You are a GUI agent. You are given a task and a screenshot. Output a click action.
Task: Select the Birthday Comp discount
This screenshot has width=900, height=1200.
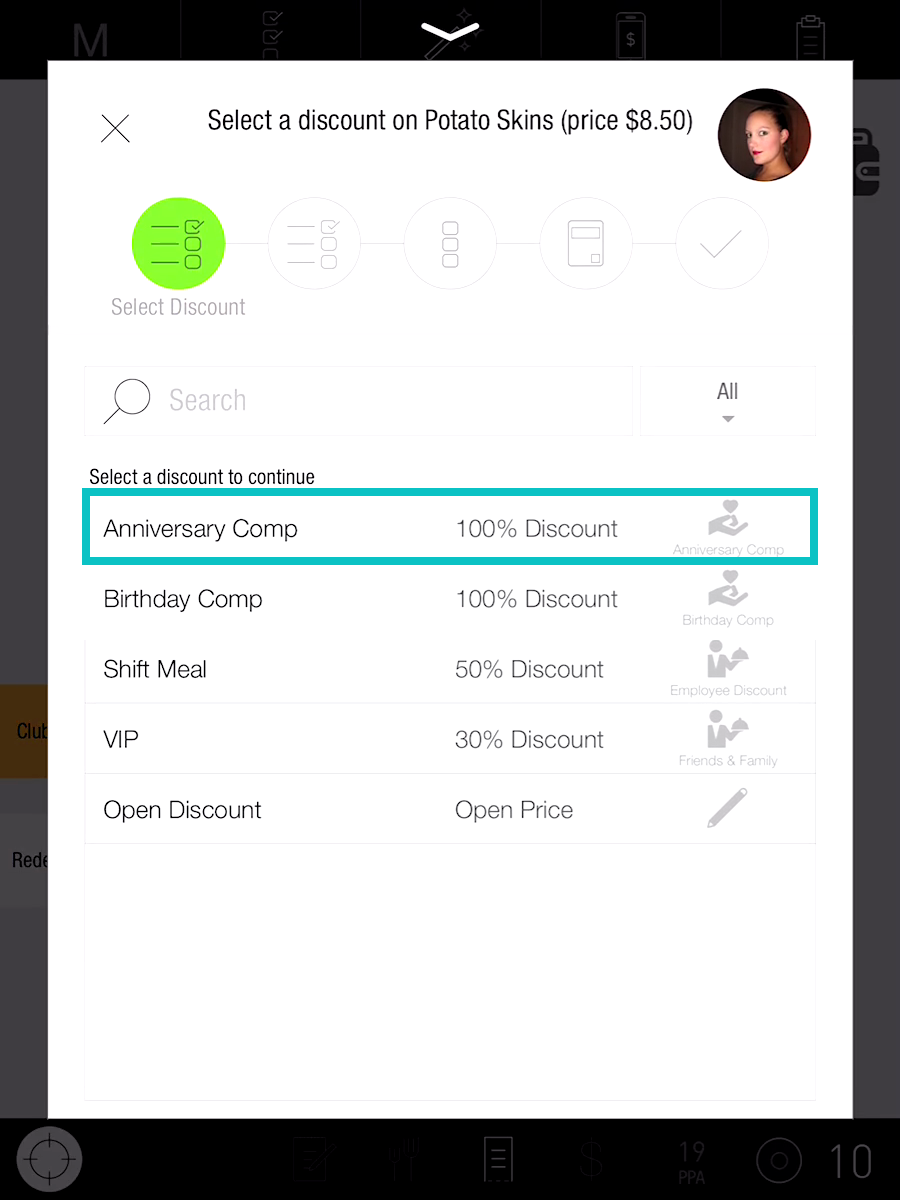click(450, 598)
